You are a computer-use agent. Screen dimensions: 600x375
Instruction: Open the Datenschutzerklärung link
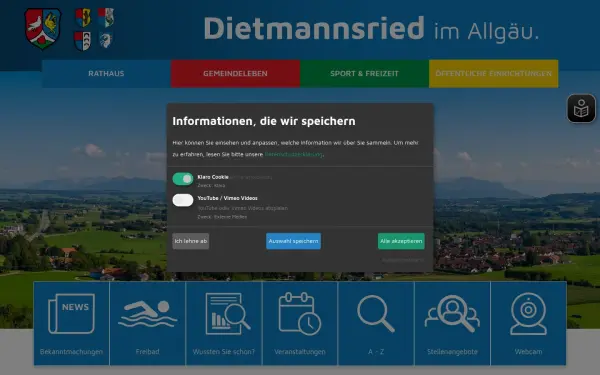point(293,154)
